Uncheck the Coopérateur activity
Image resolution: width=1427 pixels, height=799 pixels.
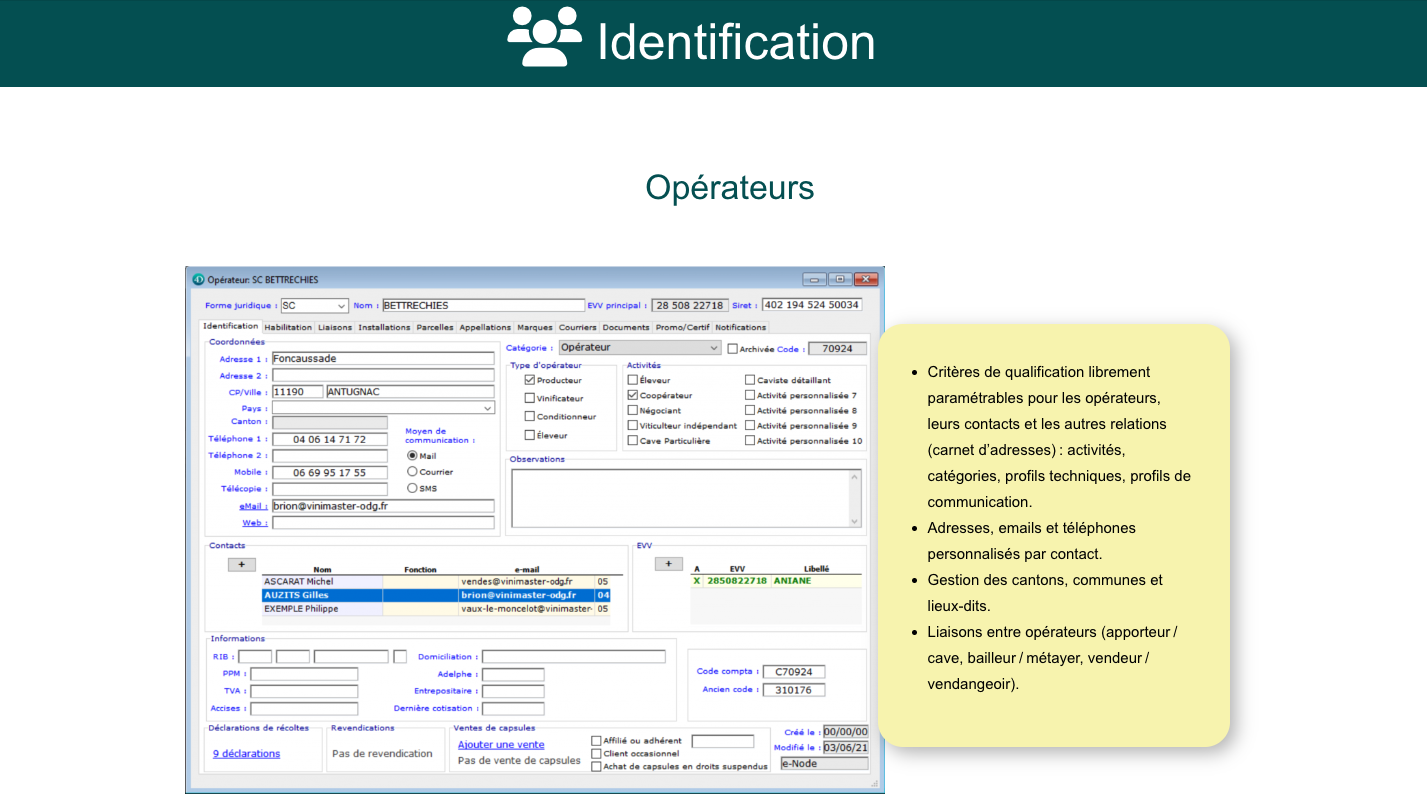tap(632, 395)
